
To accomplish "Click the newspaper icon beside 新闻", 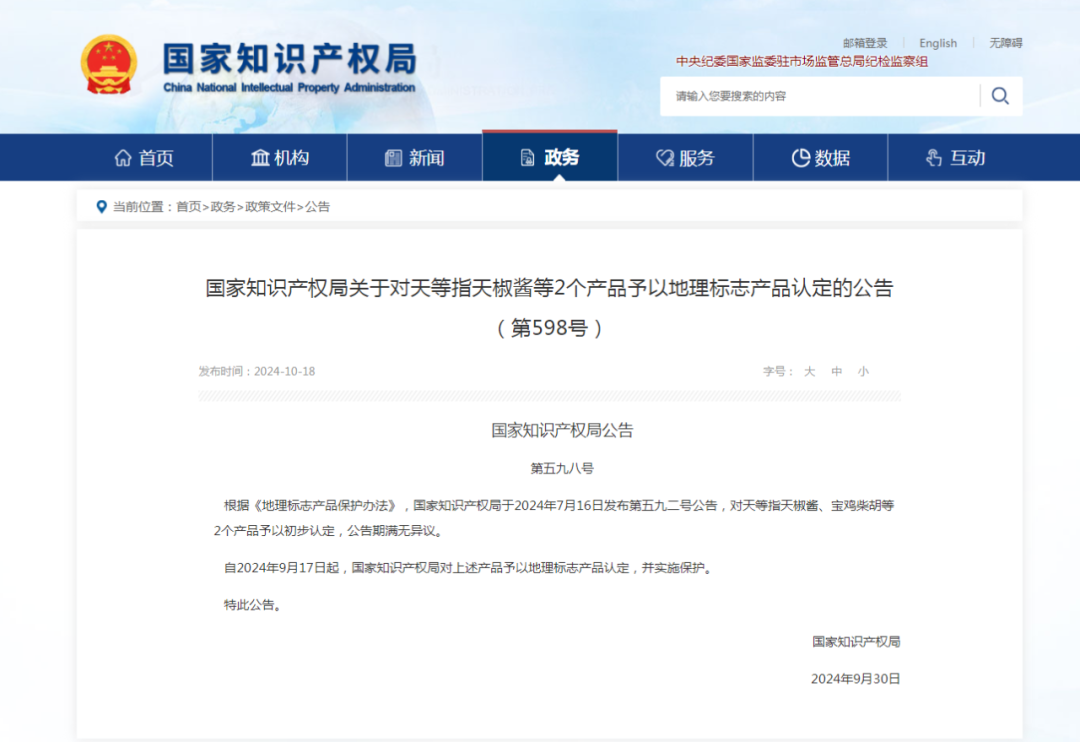I will [x=393, y=158].
